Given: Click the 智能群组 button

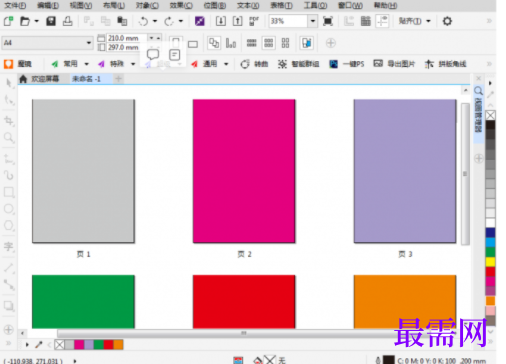Looking at the screenshot, I should (x=298, y=64).
